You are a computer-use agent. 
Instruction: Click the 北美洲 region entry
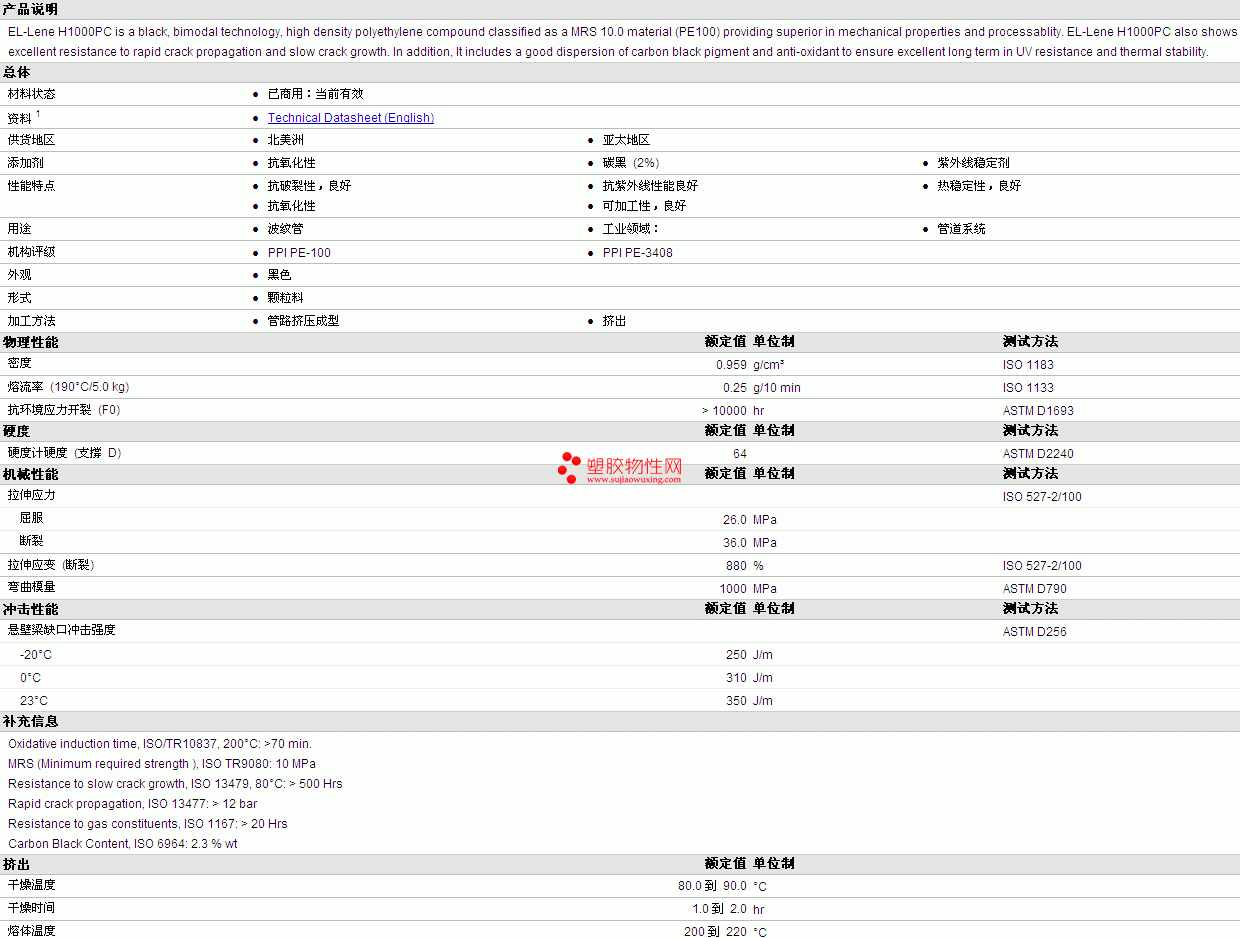286,140
